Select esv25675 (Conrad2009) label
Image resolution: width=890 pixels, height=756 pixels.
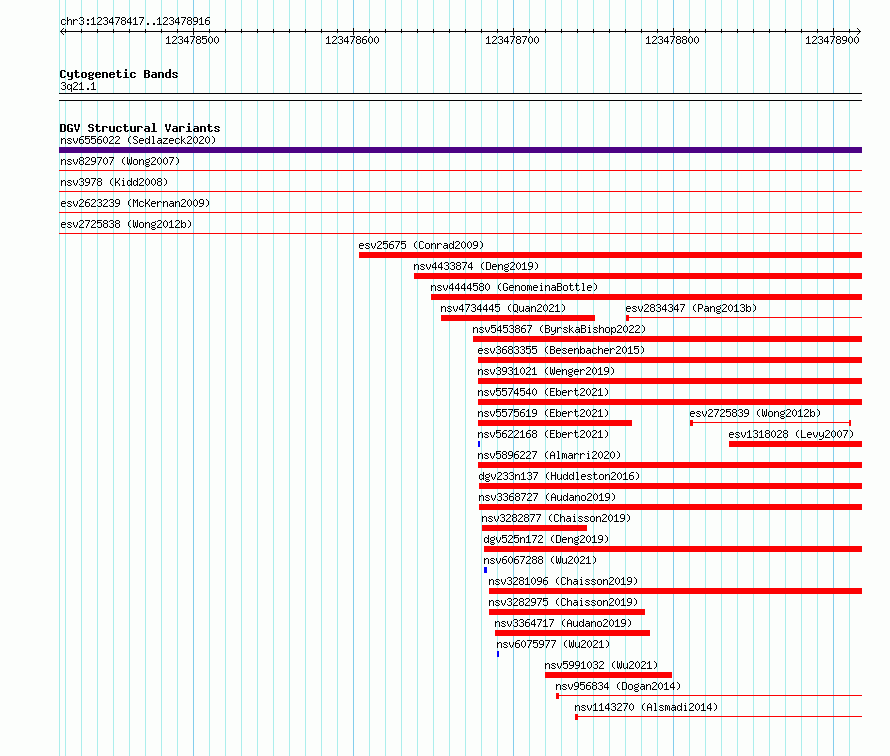click(421, 245)
